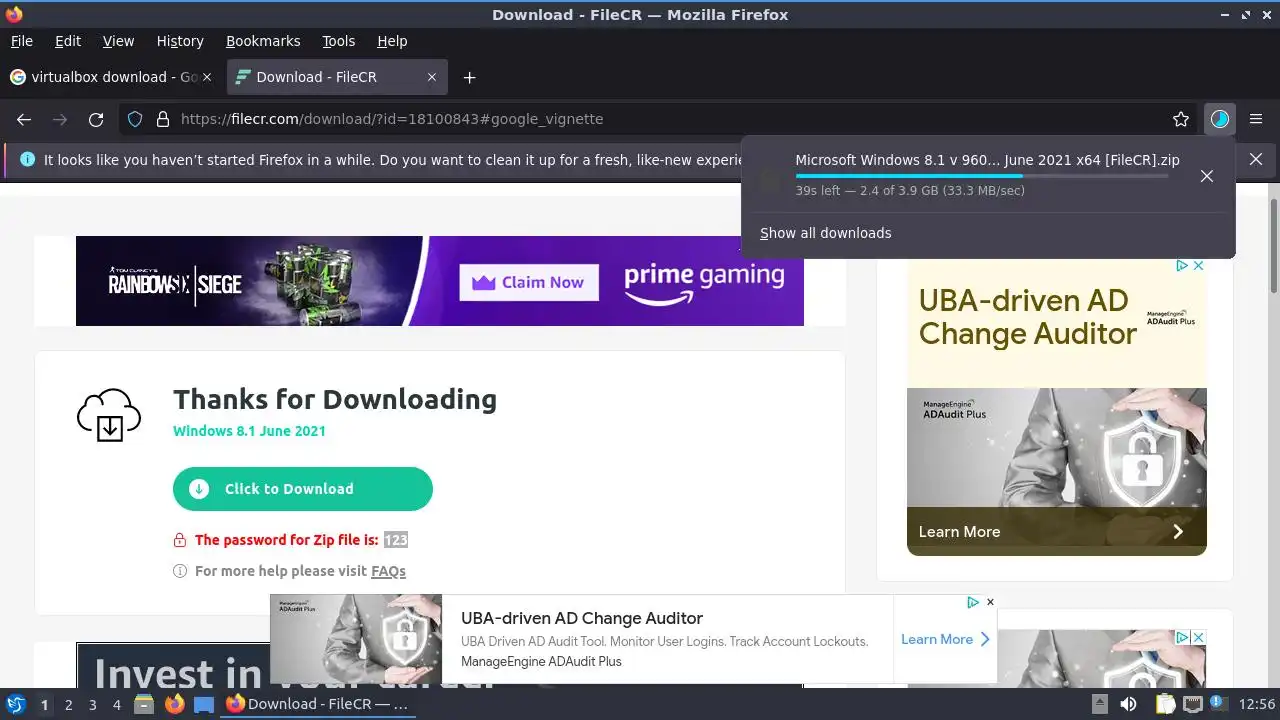The image size is (1280, 720).
Task: Click the green Click to Download button
Action: coord(303,489)
